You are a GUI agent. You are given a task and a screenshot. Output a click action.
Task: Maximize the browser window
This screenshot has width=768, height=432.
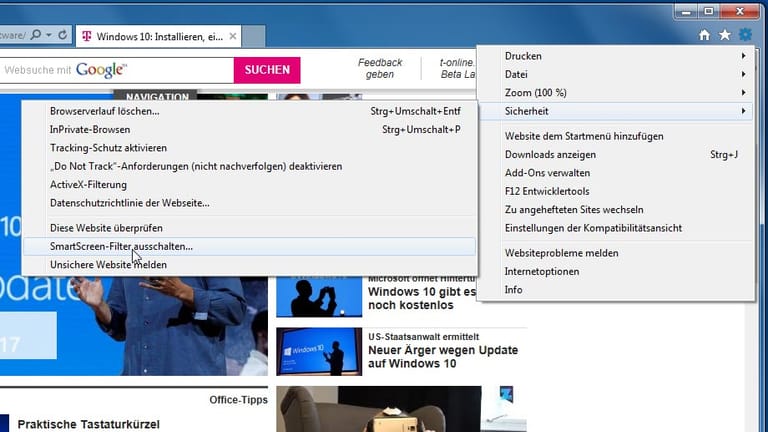coord(708,11)
